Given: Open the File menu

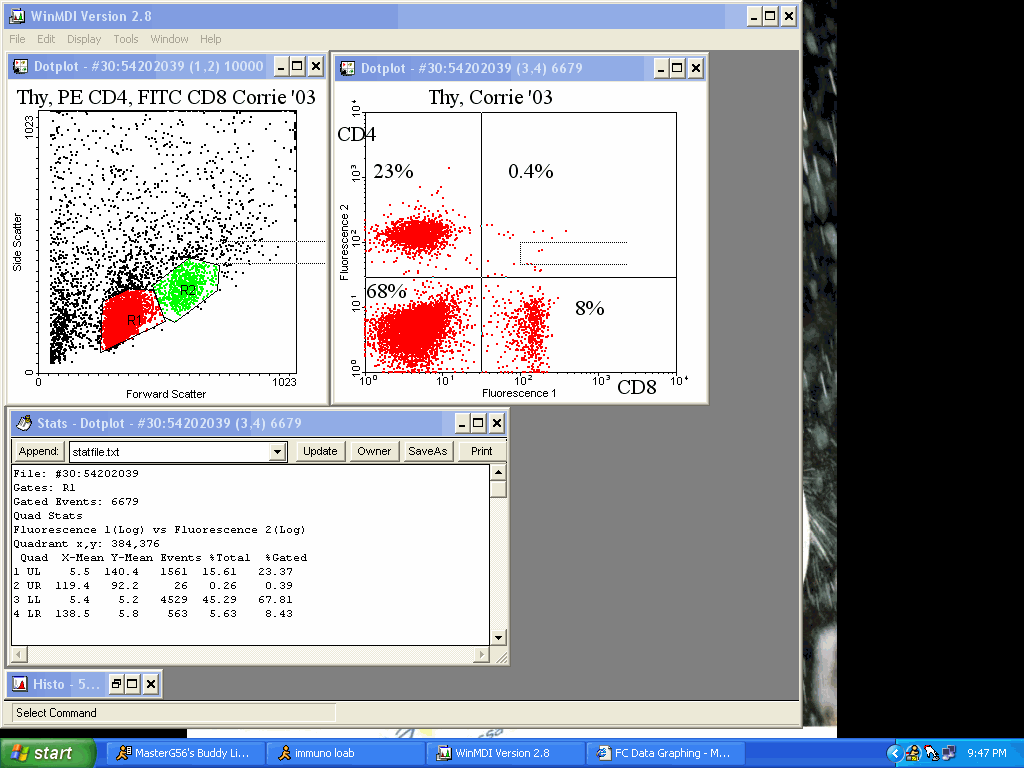Looking at the screenshot, I should (x=17, y=39).
